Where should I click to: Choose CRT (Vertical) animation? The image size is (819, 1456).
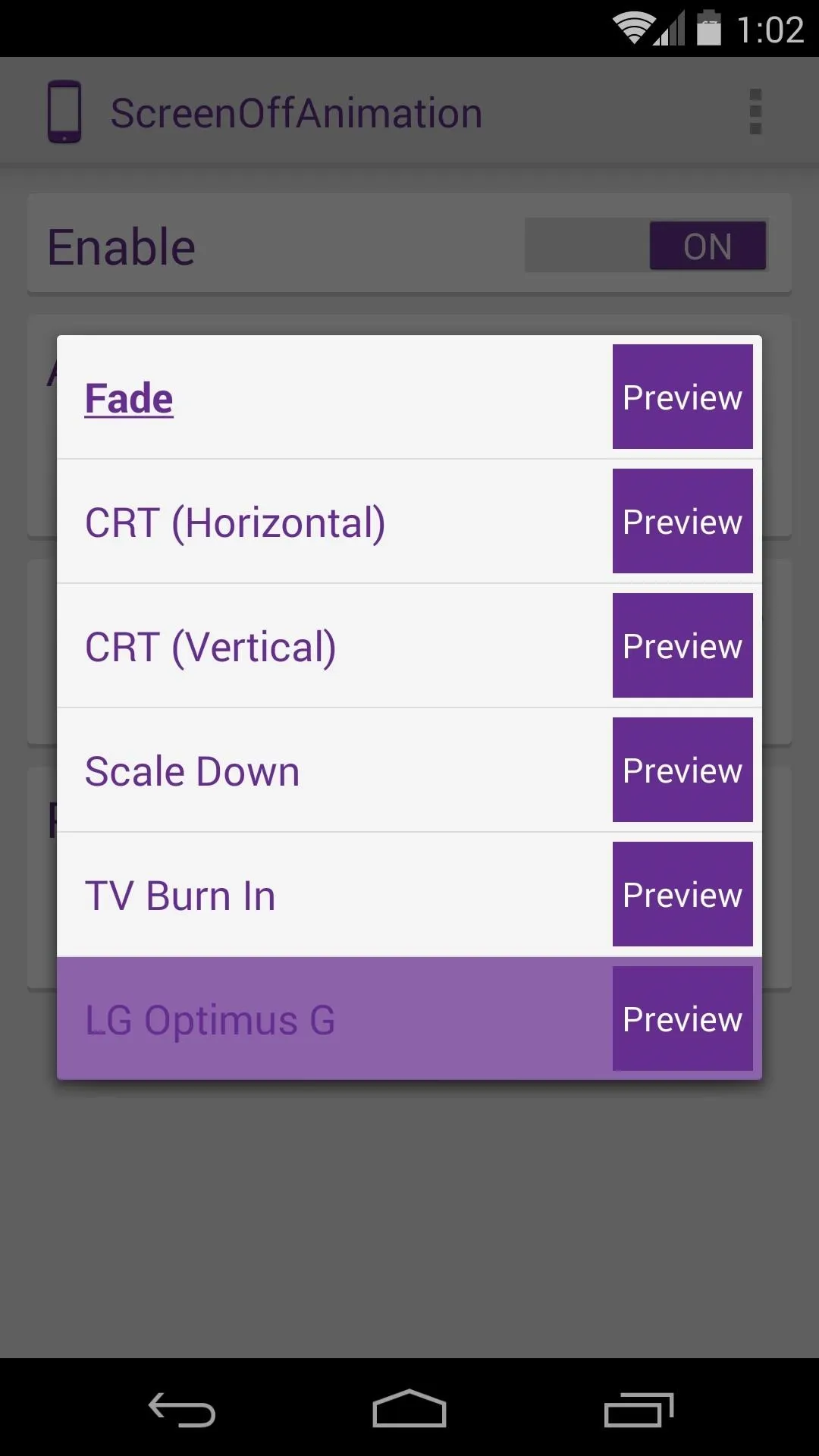[x=334, y=646]
